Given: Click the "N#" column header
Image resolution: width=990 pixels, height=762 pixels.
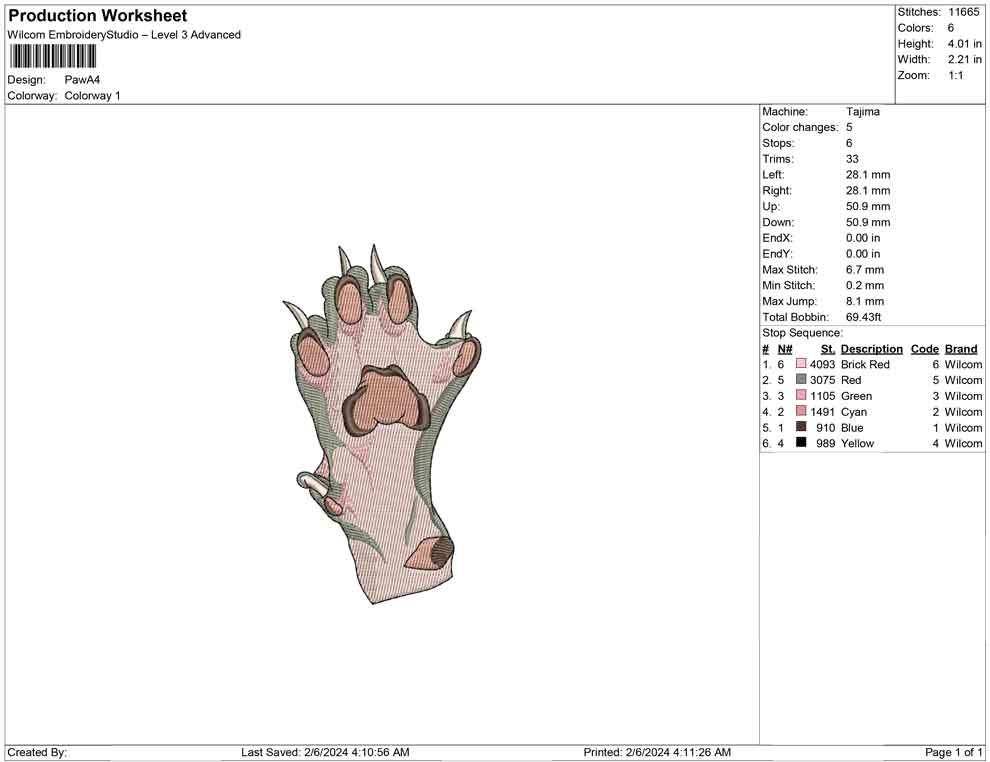Looking at the screenshot, I should click(x=785, y=348).
